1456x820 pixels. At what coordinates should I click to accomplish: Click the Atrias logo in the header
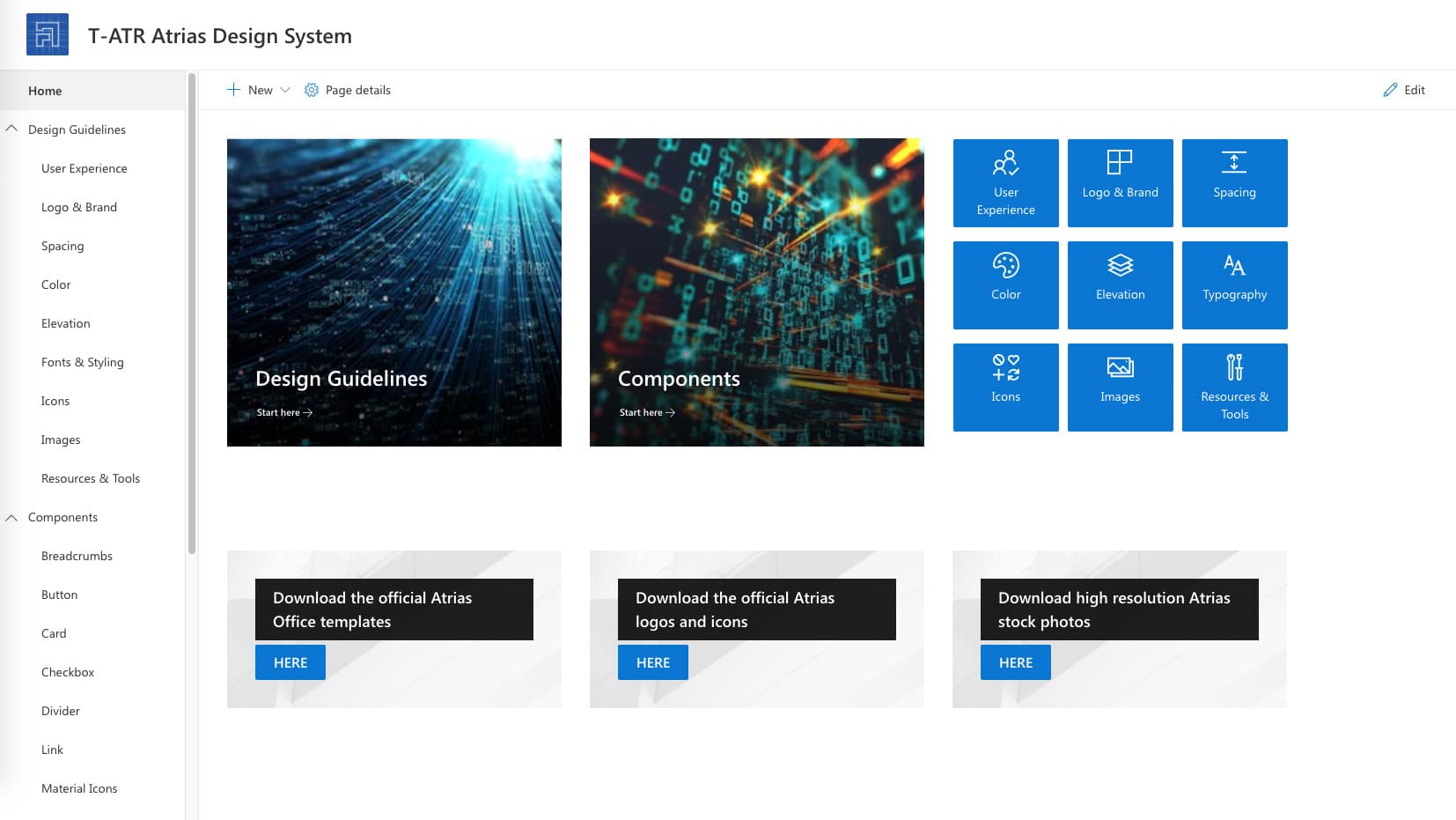pos(47,33)
